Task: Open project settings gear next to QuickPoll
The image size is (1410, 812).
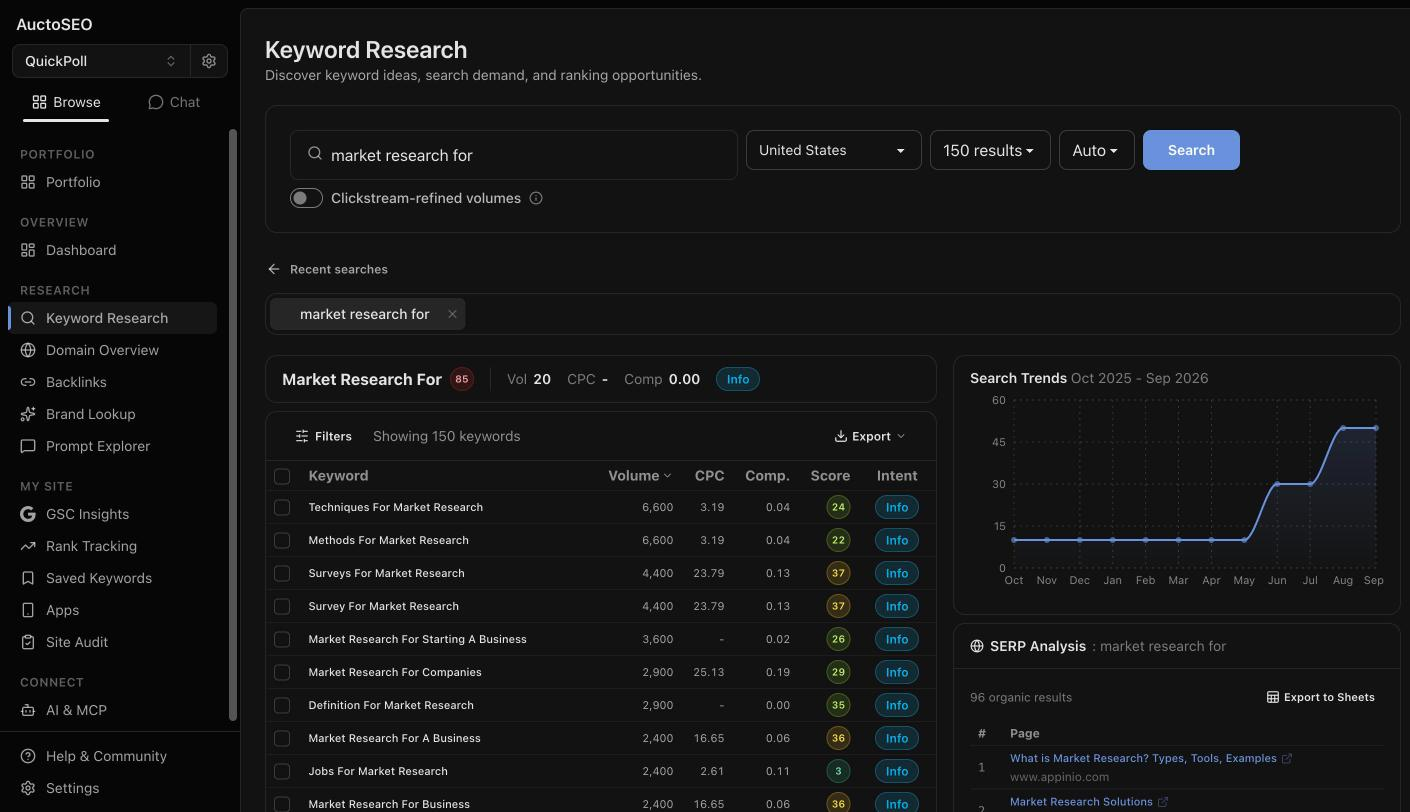Action: pyautogui.click(x=209, y=61)
